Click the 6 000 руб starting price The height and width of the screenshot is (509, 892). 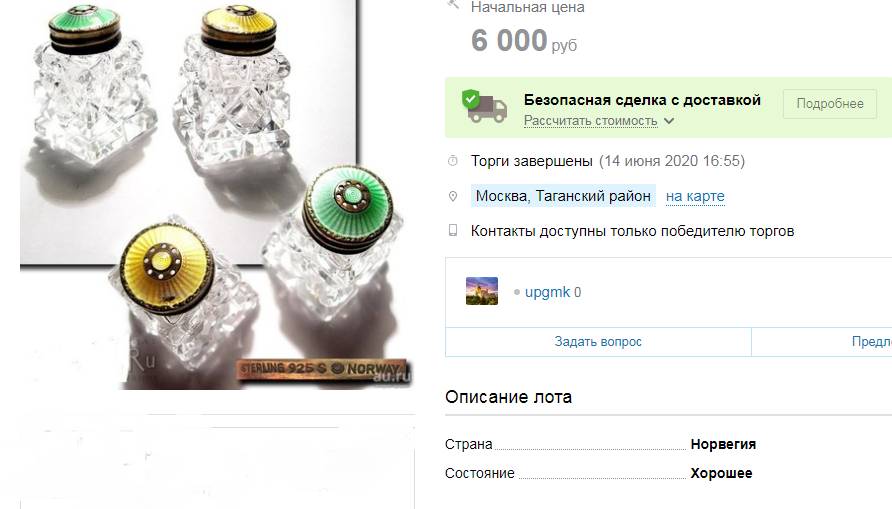point(524,41)
